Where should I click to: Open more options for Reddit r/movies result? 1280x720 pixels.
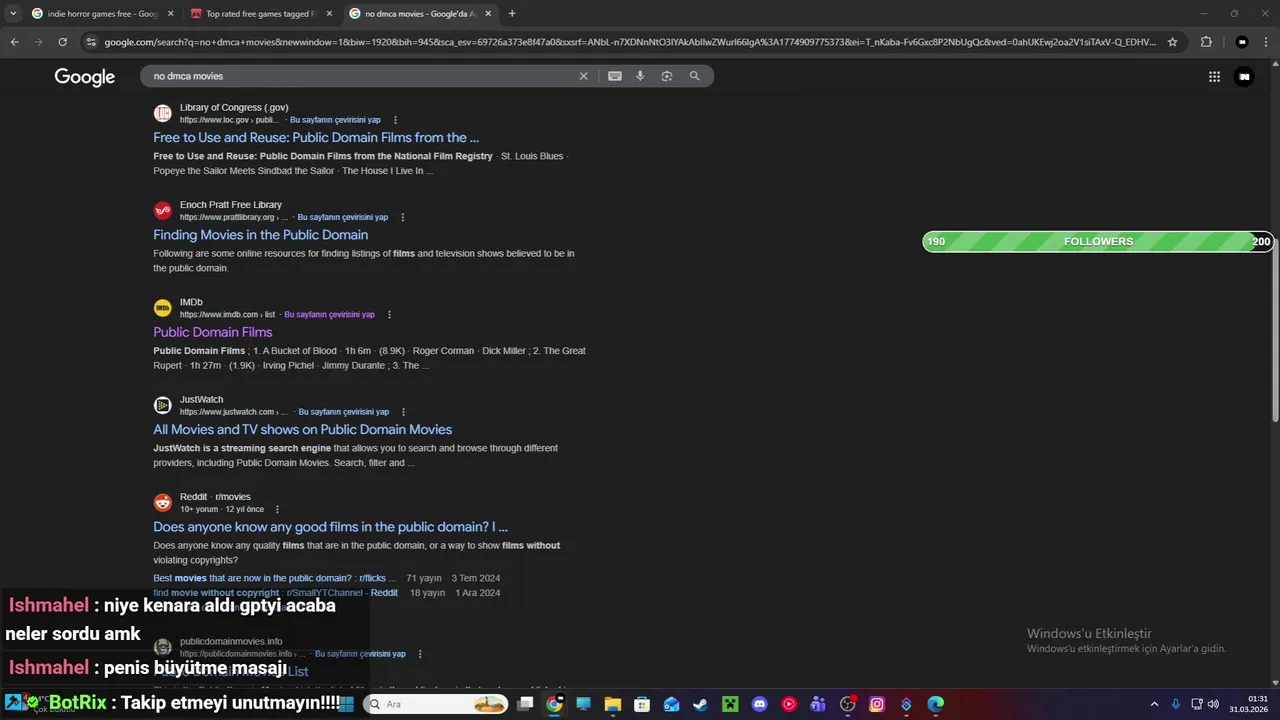pyautogui.click(x=277, y=509)
